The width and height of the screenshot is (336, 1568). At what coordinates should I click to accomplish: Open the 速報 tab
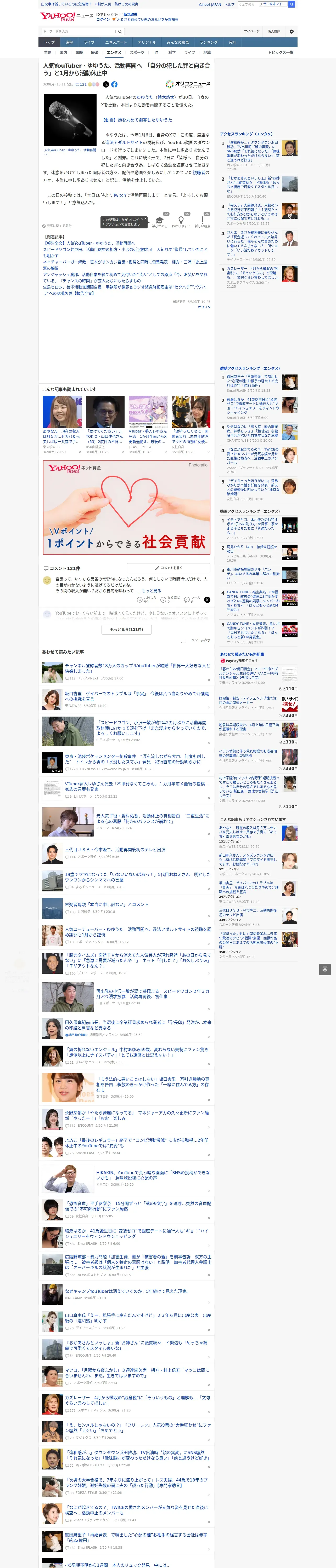69,43
